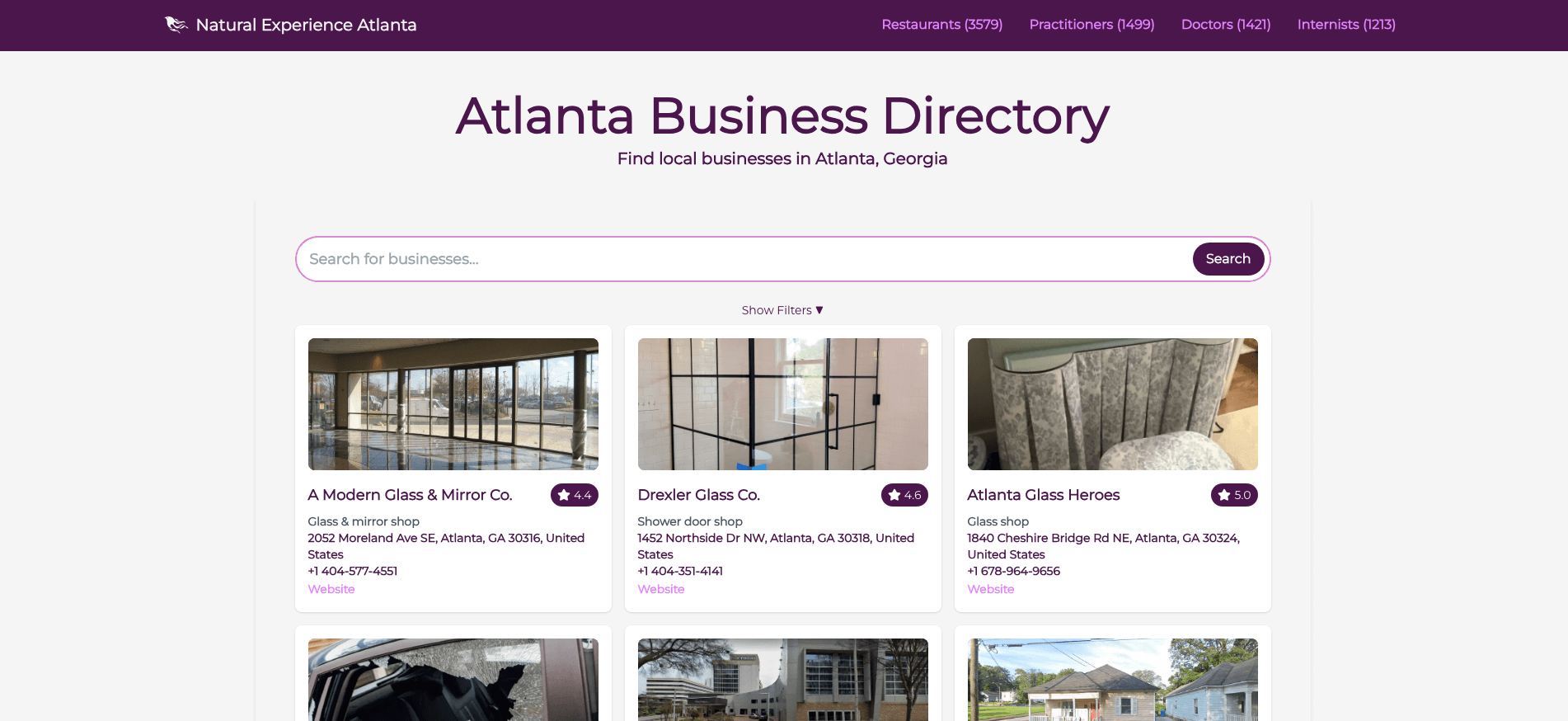
Task: Click the Natural Experience Atlanta bird logo
Action: (176, 25)
